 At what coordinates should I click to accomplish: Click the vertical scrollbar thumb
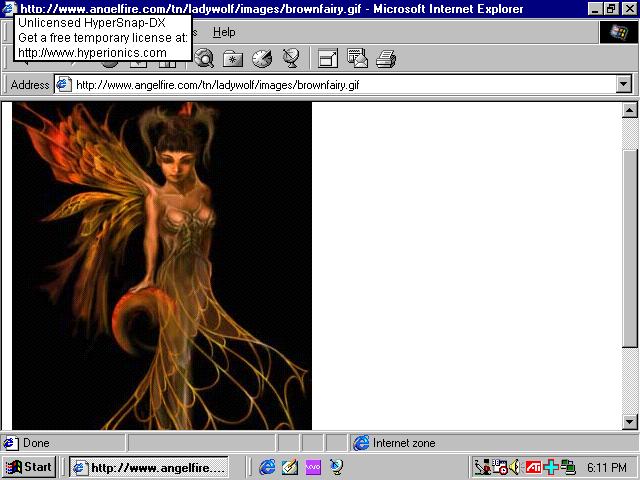[629, 249]
